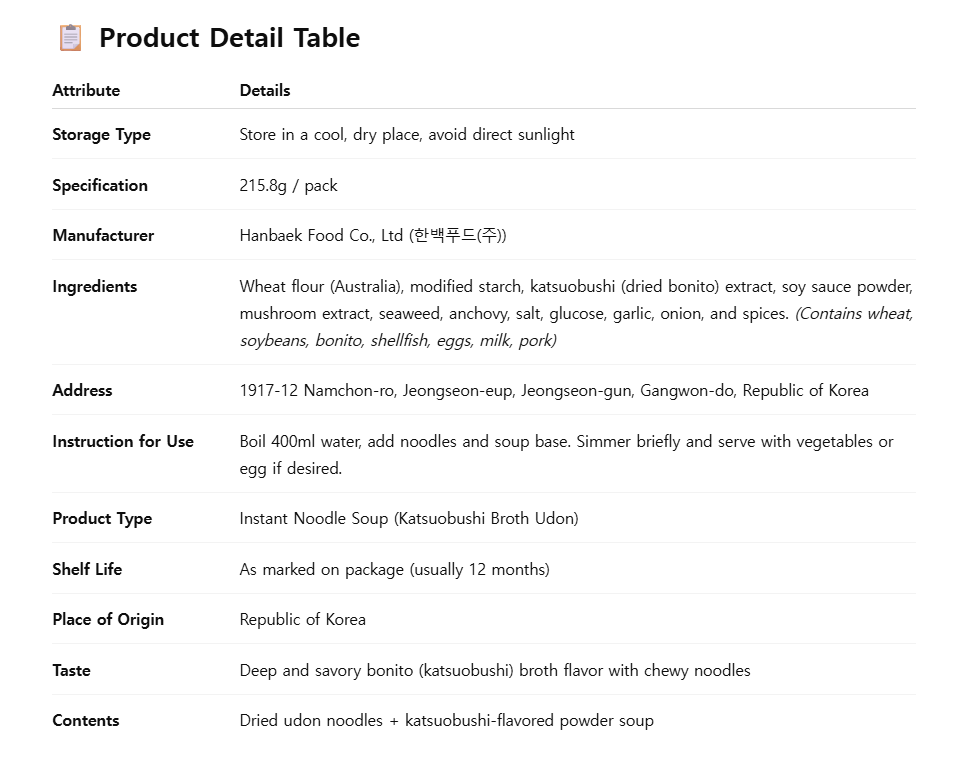The image size is (971, 760).
Task: Select the Place of Origin label
Action: point(108,620)
